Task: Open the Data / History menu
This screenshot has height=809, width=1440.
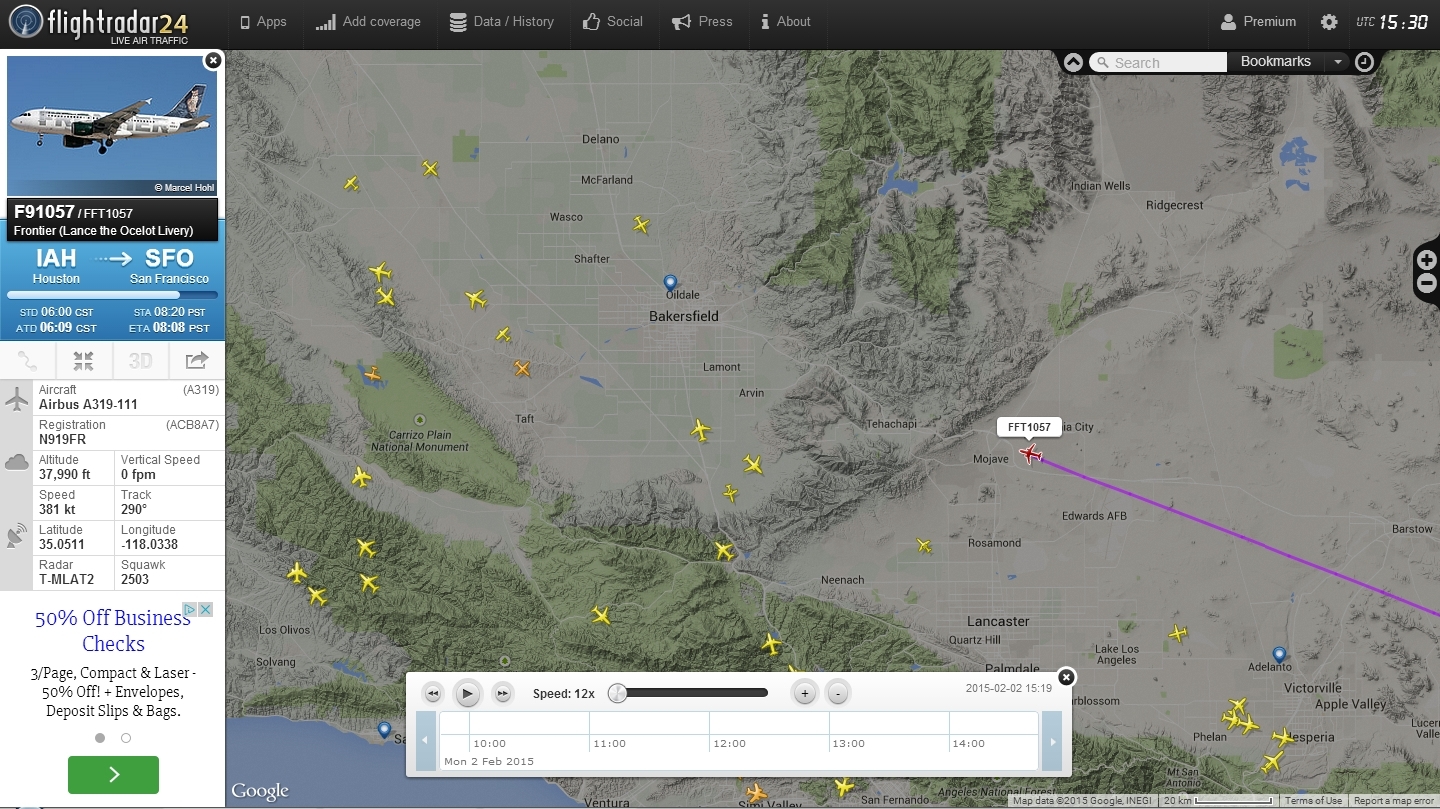Action: click(501, 22)
